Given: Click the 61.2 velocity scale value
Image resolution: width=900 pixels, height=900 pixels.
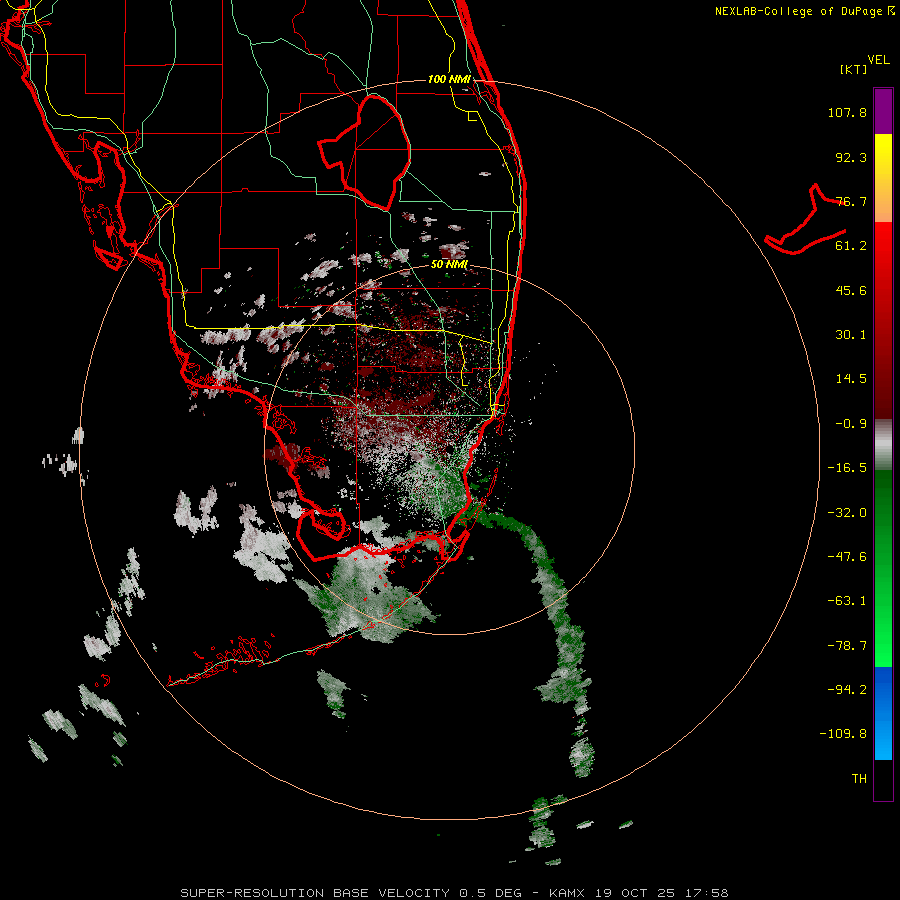Looking at the screenshot, I should 851,246.
